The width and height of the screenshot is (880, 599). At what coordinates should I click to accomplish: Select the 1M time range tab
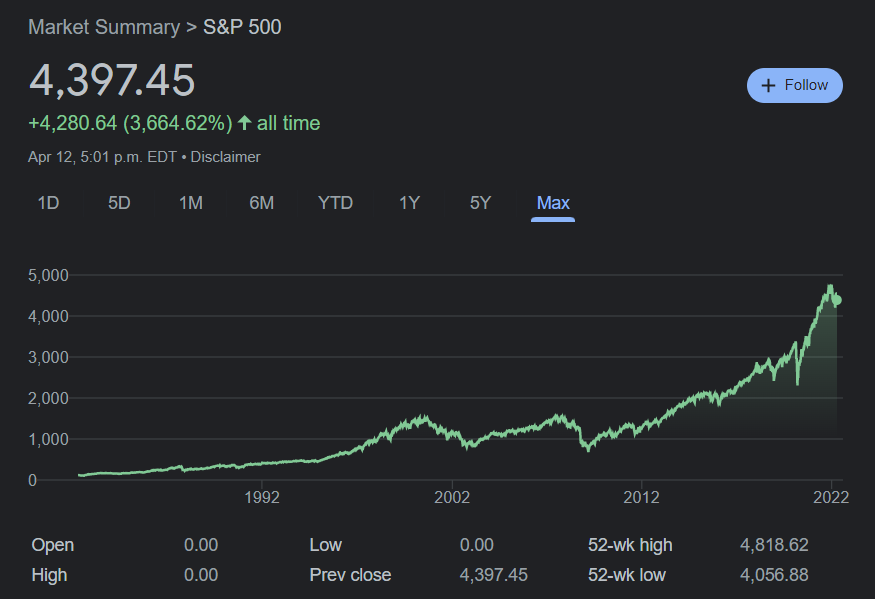coord(191,203)
